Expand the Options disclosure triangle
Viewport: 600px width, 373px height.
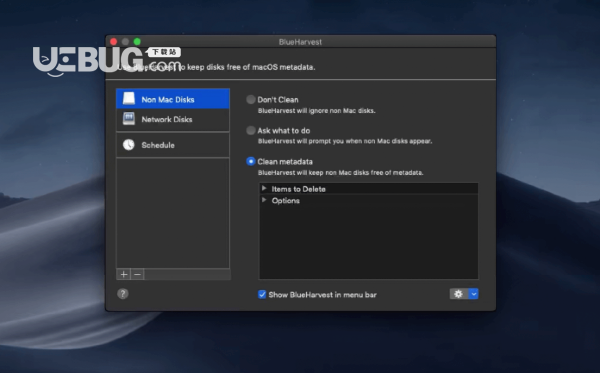(x=264, y=200)
